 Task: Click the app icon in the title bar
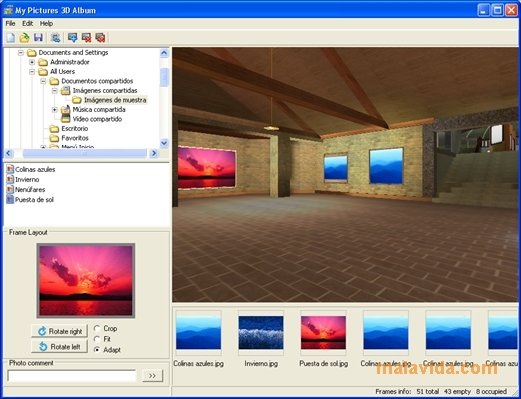pos(8,10)
